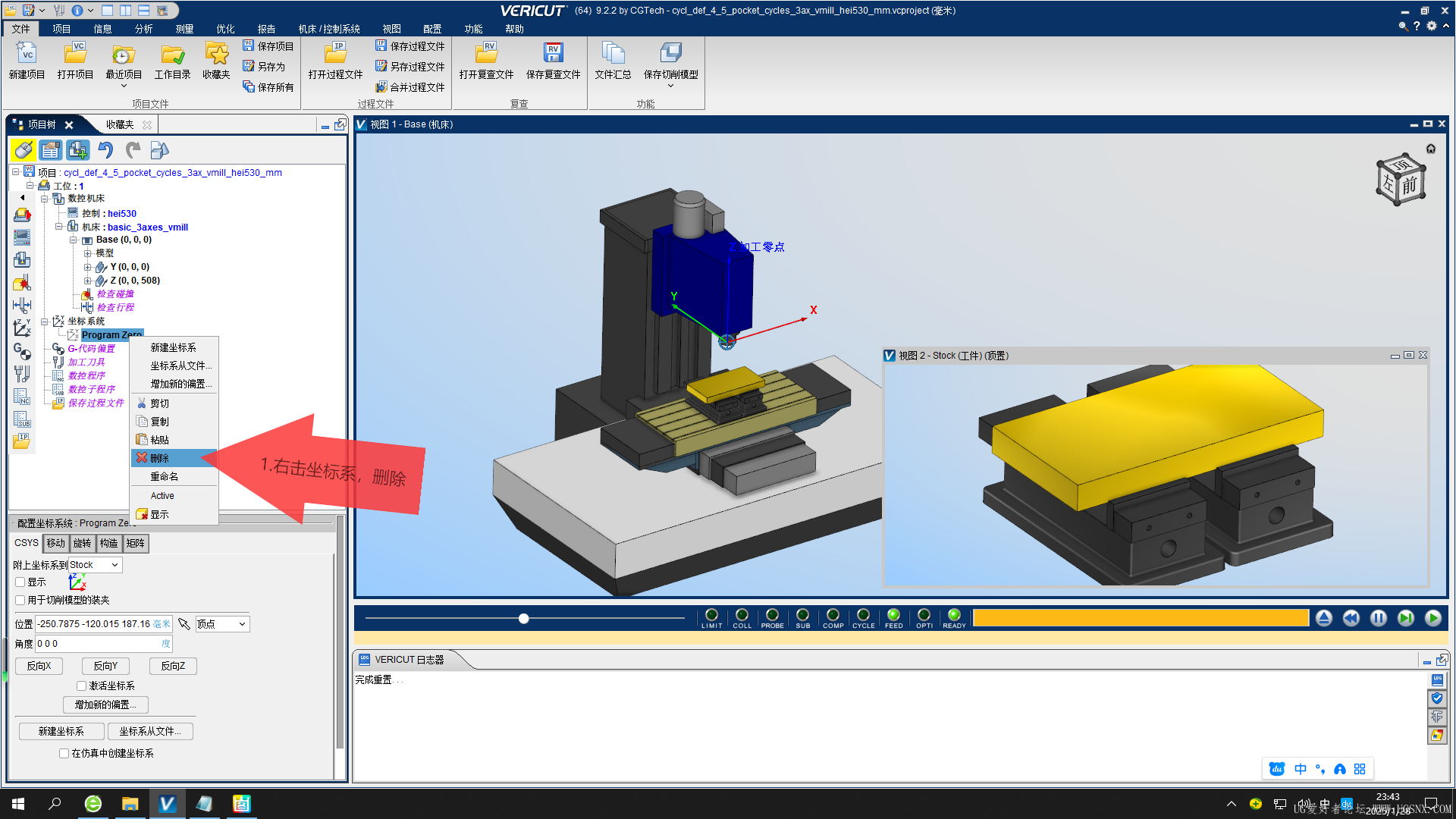Click the single step forward button
The width and height of the screenshot is (1456, 819).
click(x=1406, y=618)
